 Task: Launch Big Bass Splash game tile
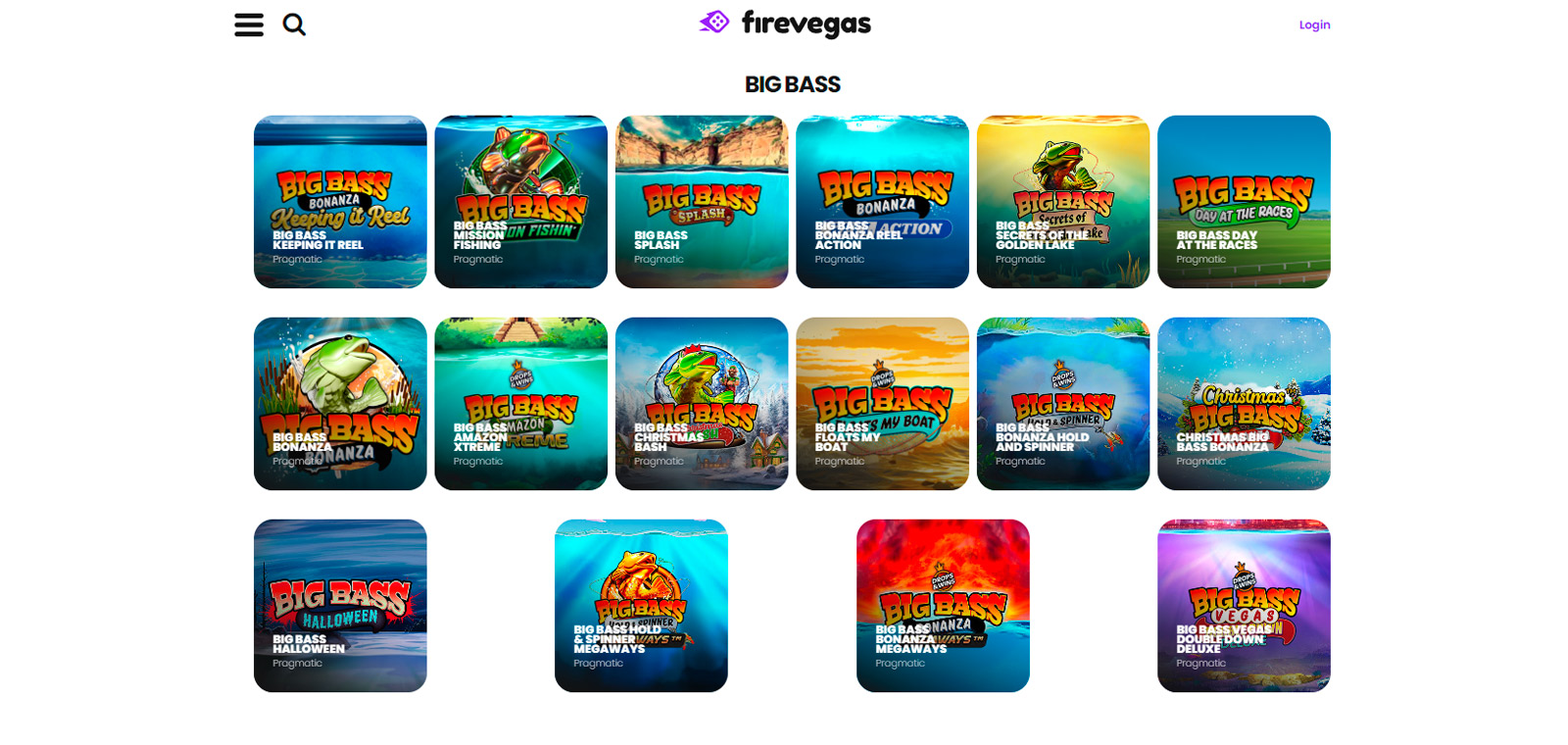(x=702, y=202)
